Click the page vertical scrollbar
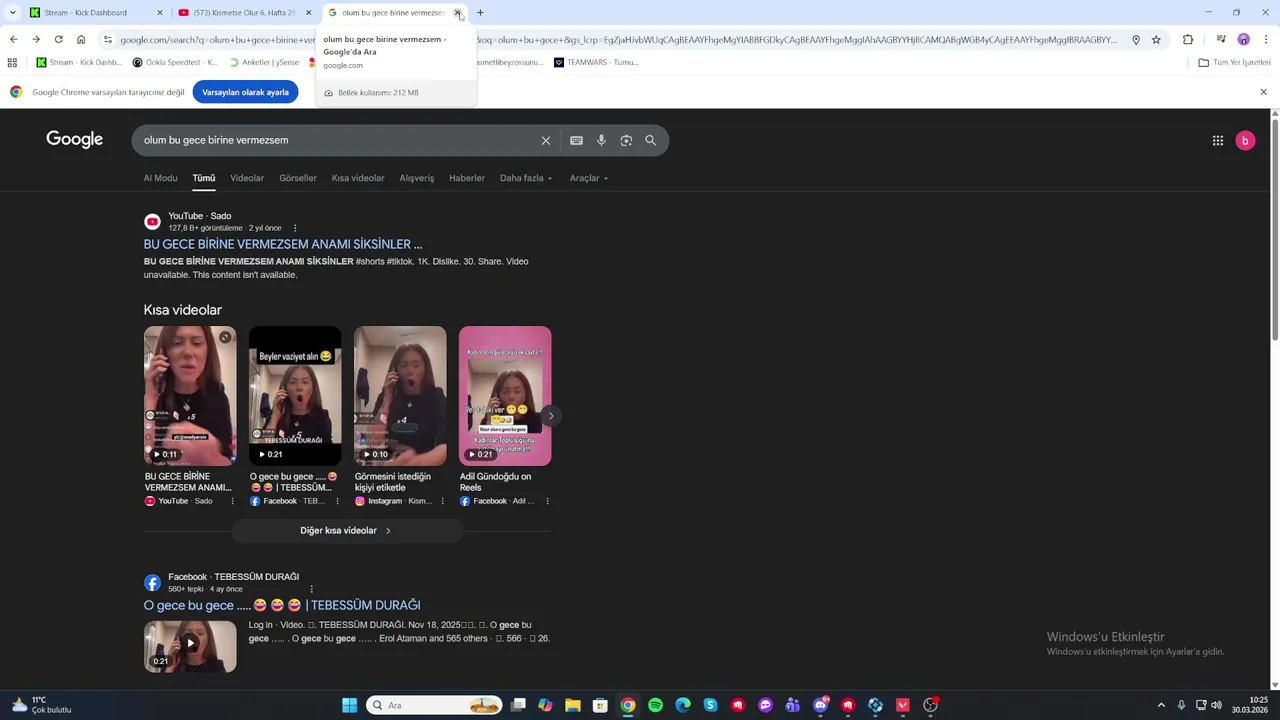Viewport: 1280px width, 720px height. tap(1274, 230)
